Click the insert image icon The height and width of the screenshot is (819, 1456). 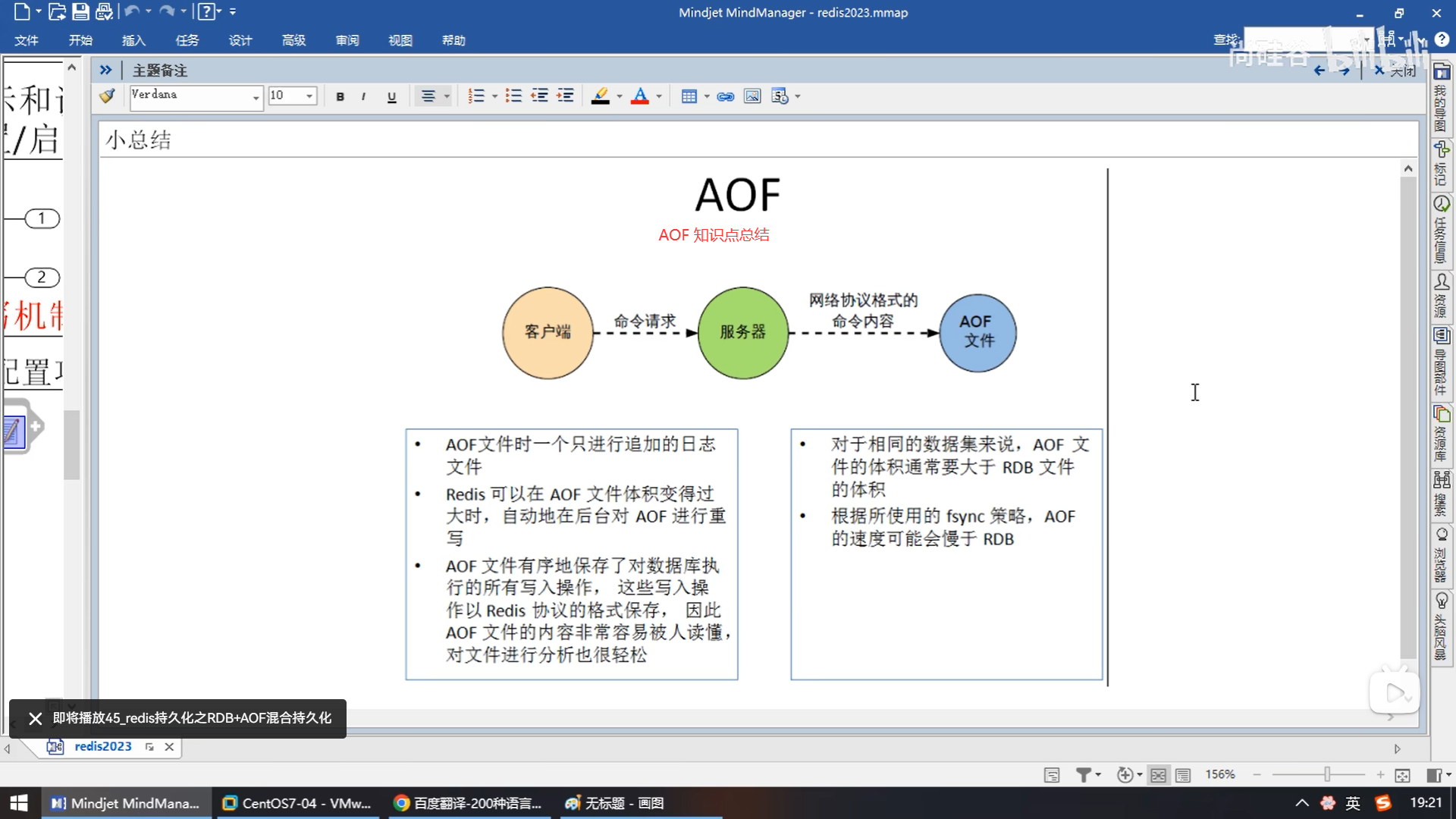point(752,96)
